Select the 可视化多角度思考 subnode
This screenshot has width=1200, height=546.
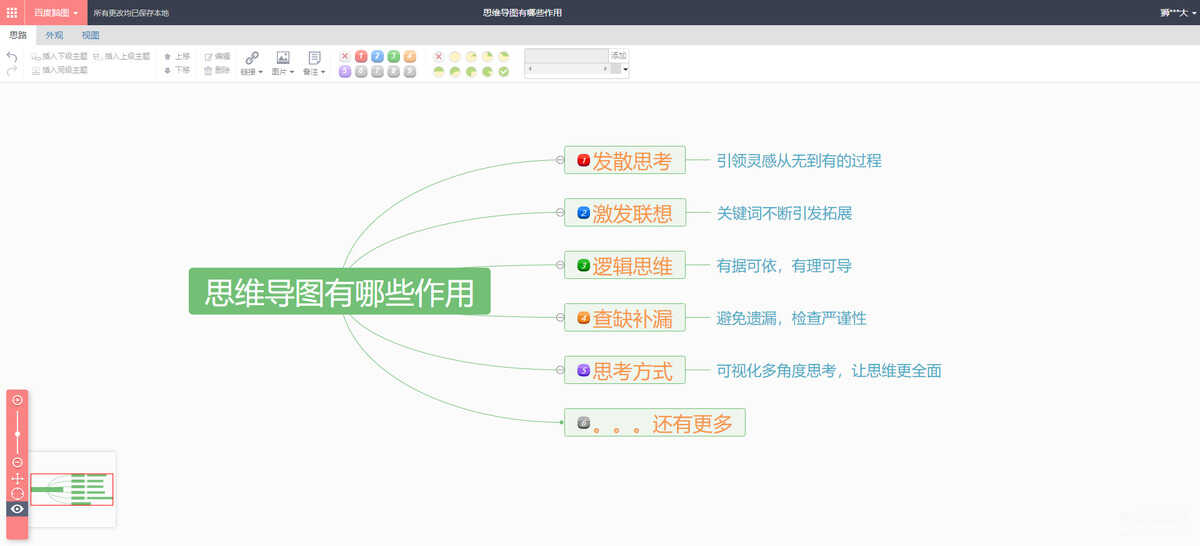pyautogui.click(x=829, y=370)
